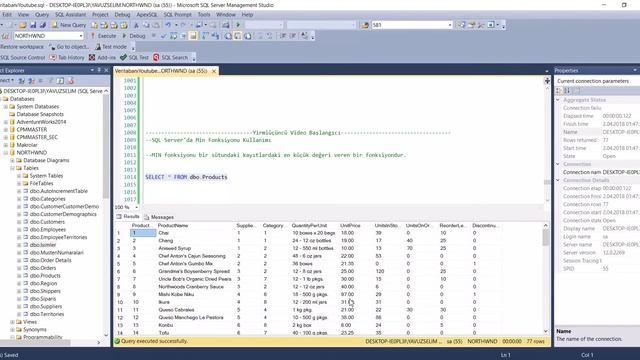The width and height of the screenshot is (640, 360).
Task: Click the Add-ins toolbar item
Action: 102,58
